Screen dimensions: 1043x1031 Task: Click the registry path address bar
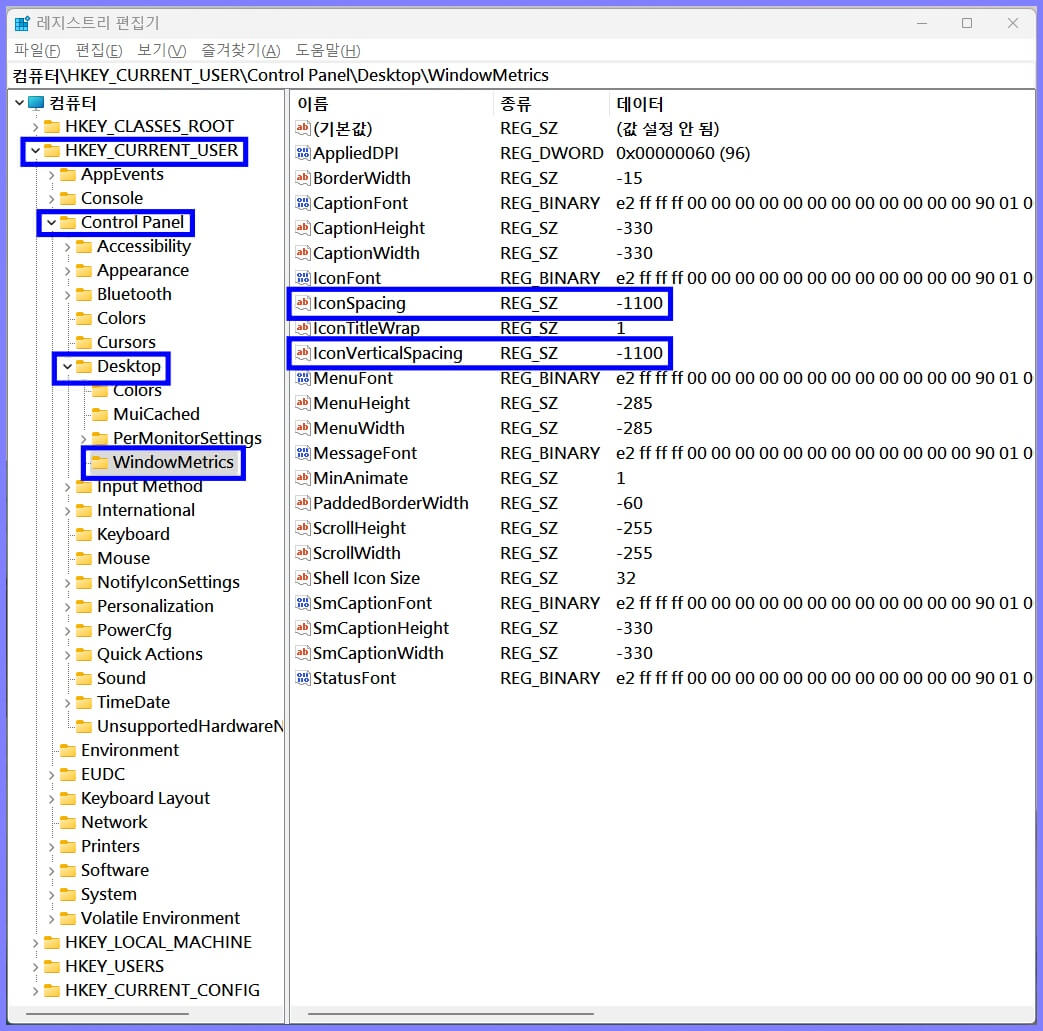tap(522, 75)
